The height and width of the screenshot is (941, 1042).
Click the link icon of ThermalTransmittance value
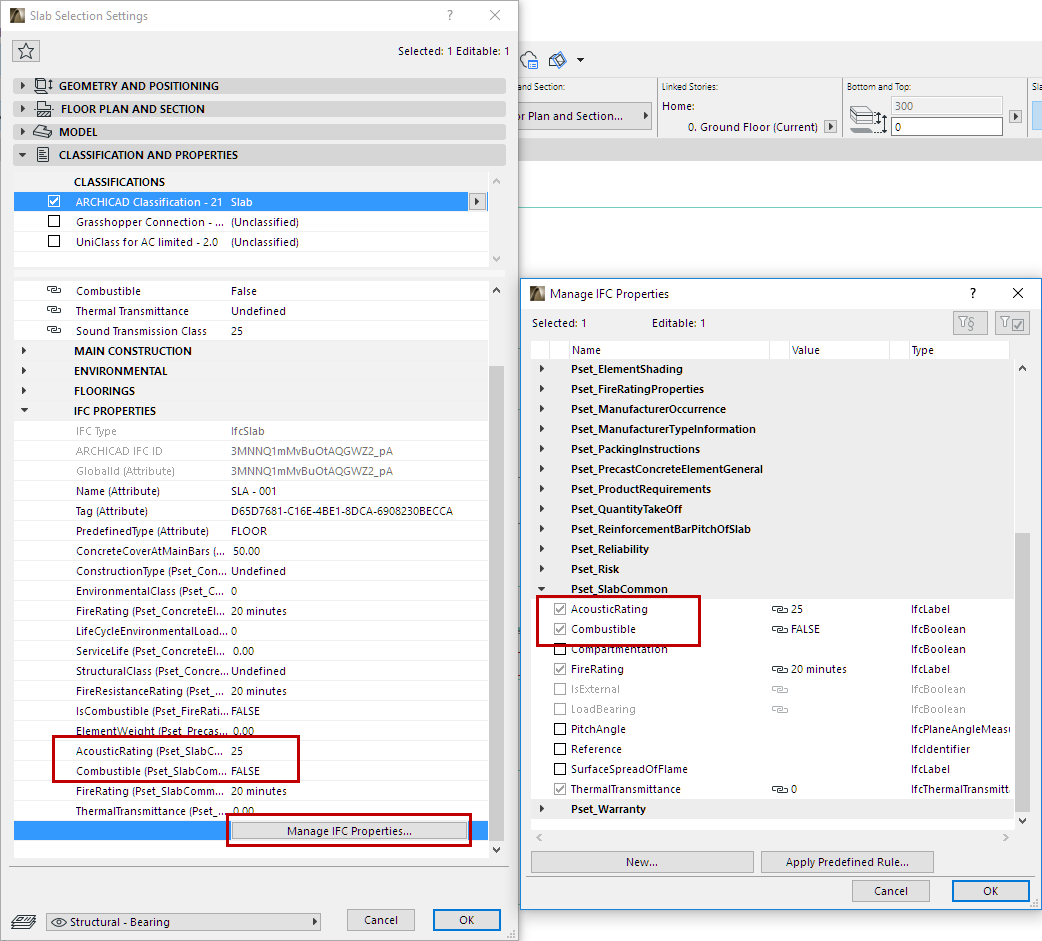click(x=780, y=789)
